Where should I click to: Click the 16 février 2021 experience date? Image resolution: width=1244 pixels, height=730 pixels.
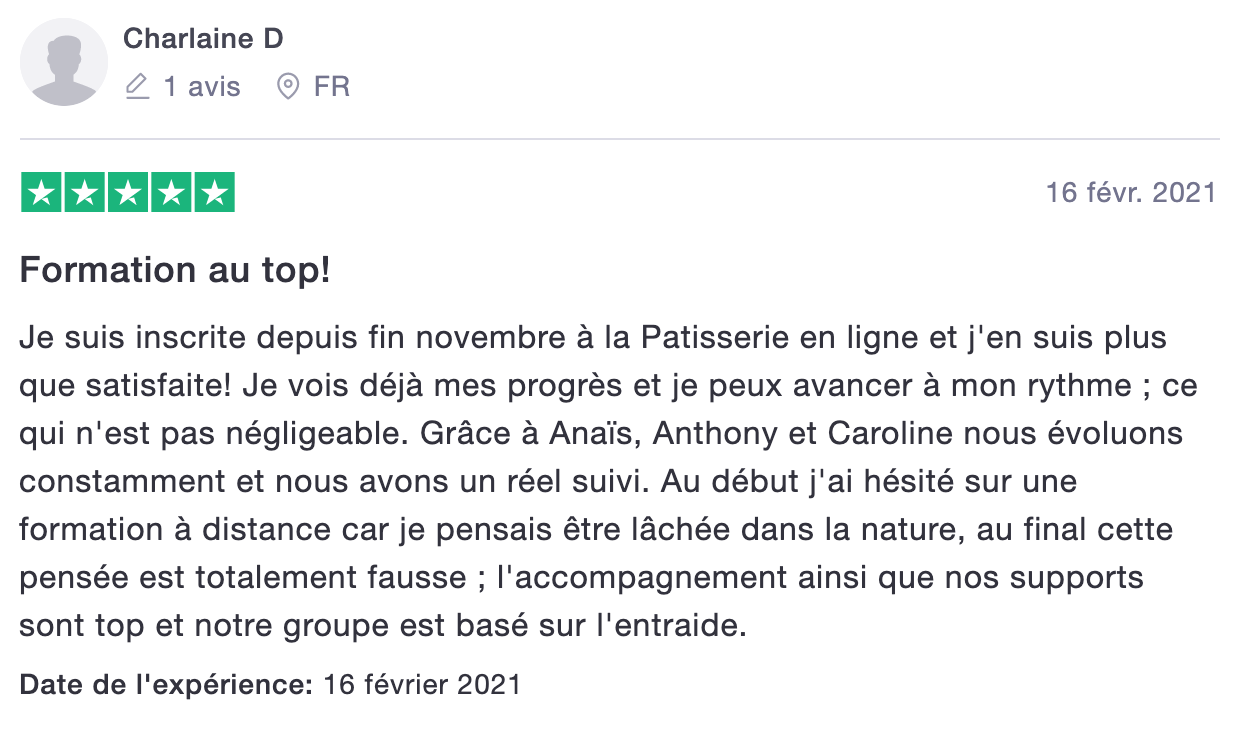(x=423, y=686)
